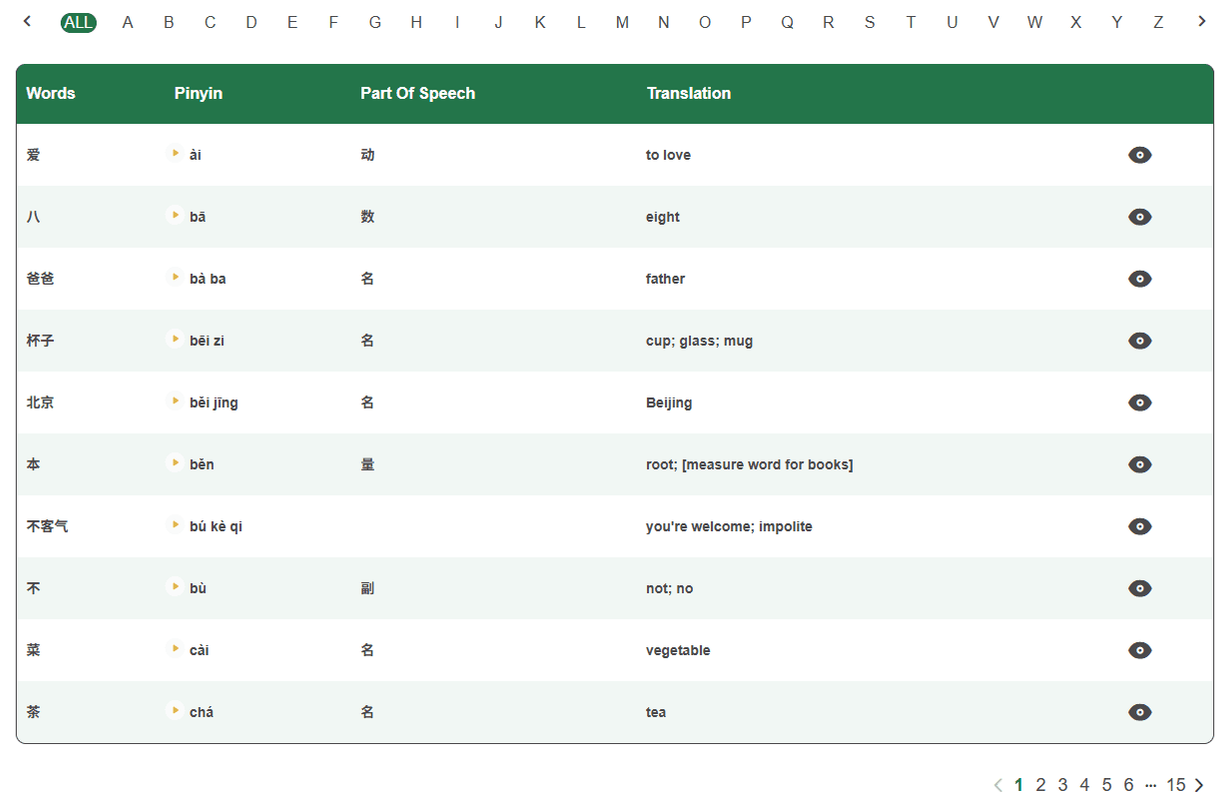Play audio for bú kè qi

tap(176, 526)
